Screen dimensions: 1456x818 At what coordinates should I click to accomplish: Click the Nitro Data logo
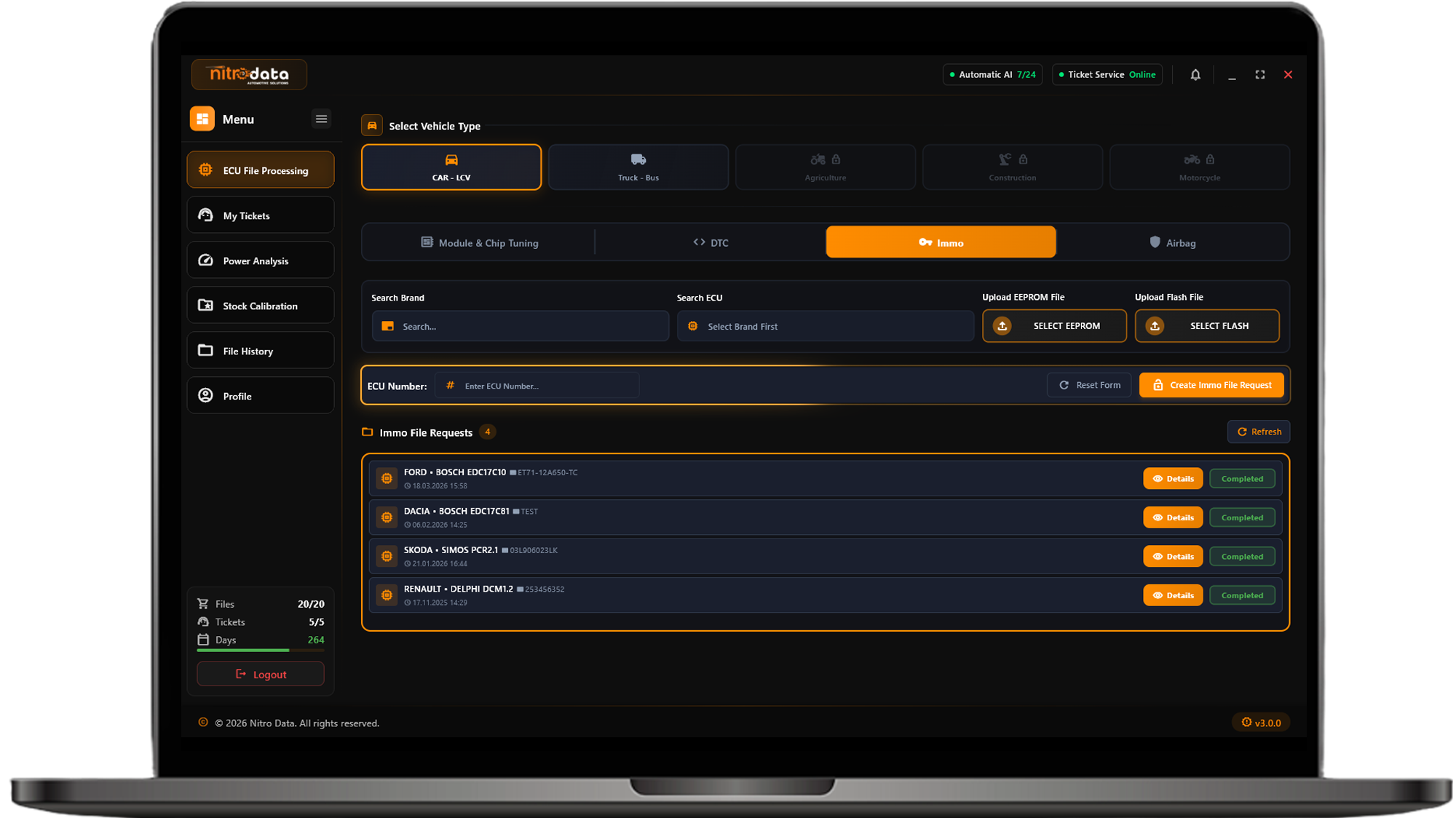coord(249,74)
